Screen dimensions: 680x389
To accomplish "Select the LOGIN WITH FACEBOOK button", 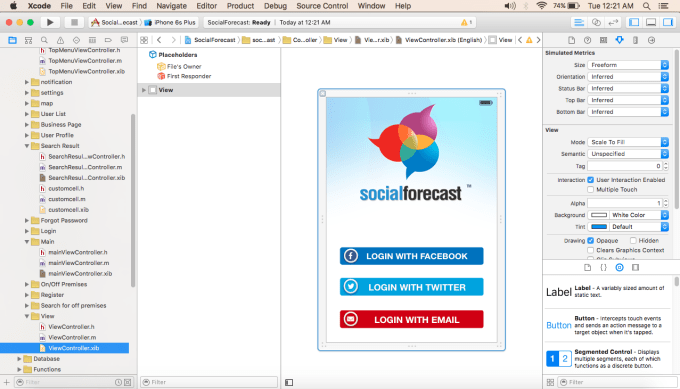I will tap(412, 256).
